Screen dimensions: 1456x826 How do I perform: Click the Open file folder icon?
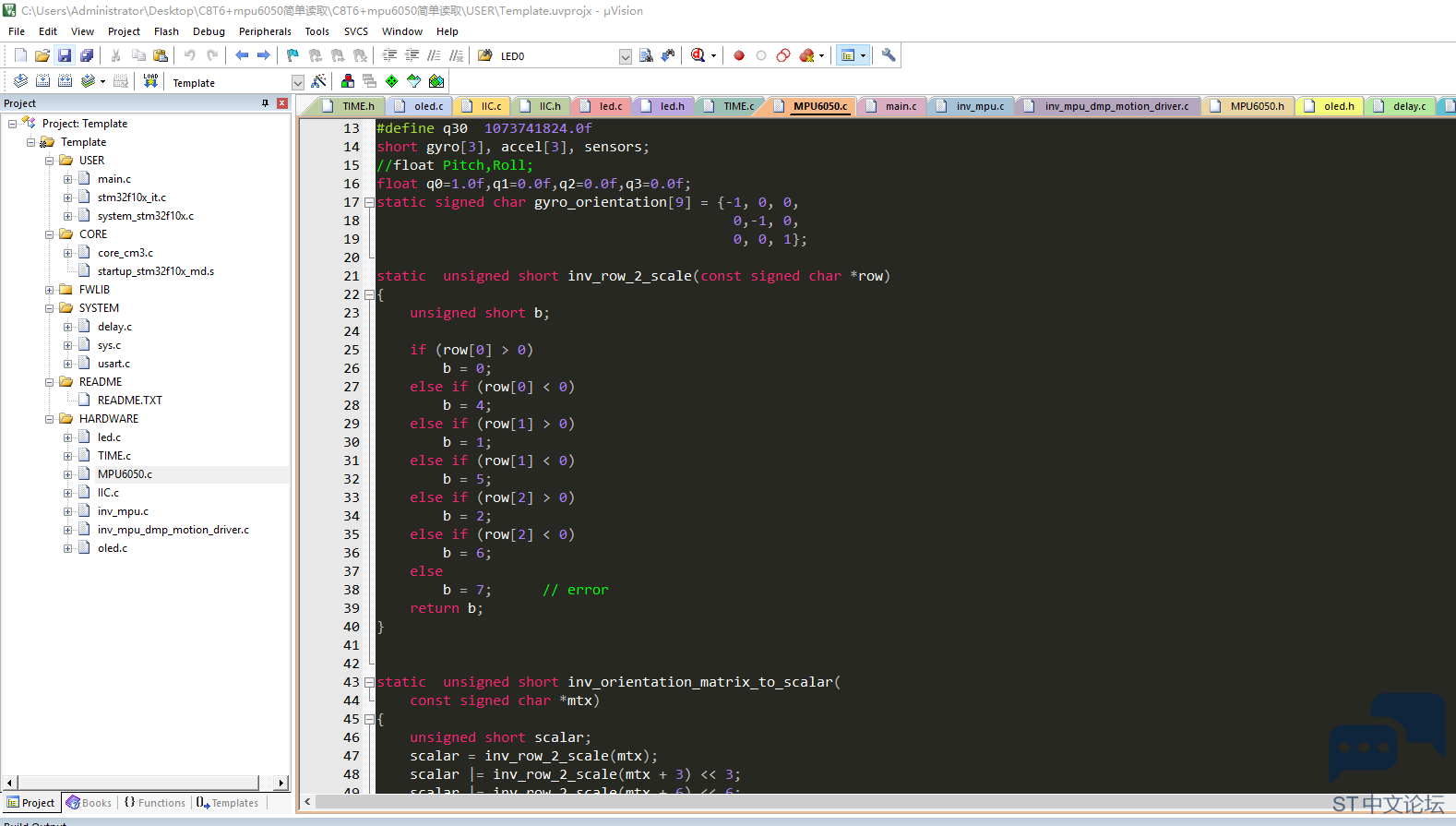coord(42,55)
